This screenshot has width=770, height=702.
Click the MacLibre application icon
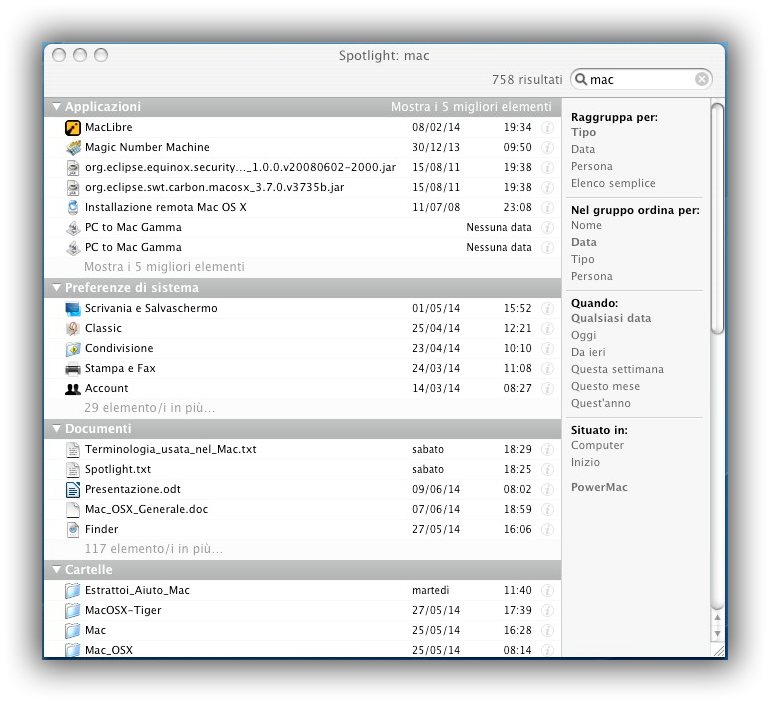pos(73,128)
